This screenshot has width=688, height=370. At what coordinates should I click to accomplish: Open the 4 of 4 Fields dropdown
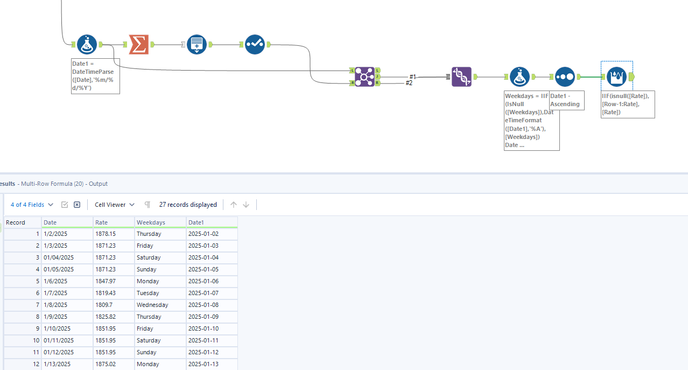(32, 205)
